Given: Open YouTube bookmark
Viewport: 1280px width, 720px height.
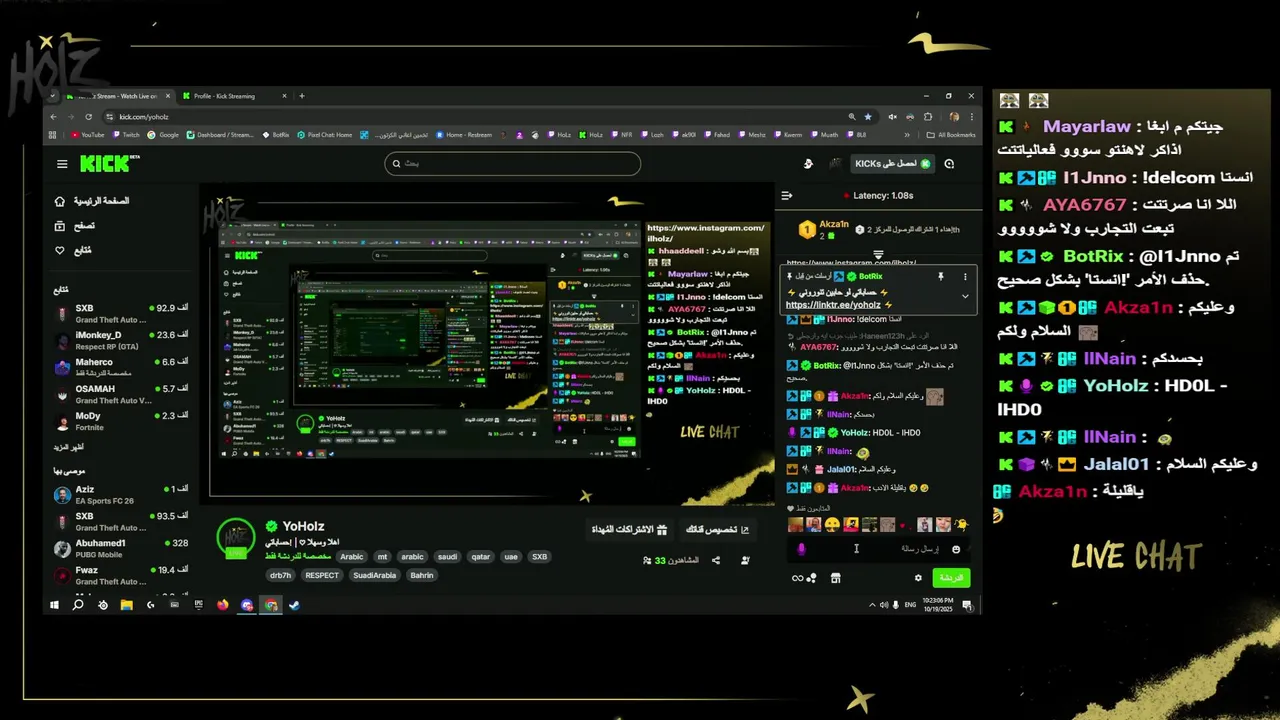Looking at the screenshot, I should pos(88,135).
